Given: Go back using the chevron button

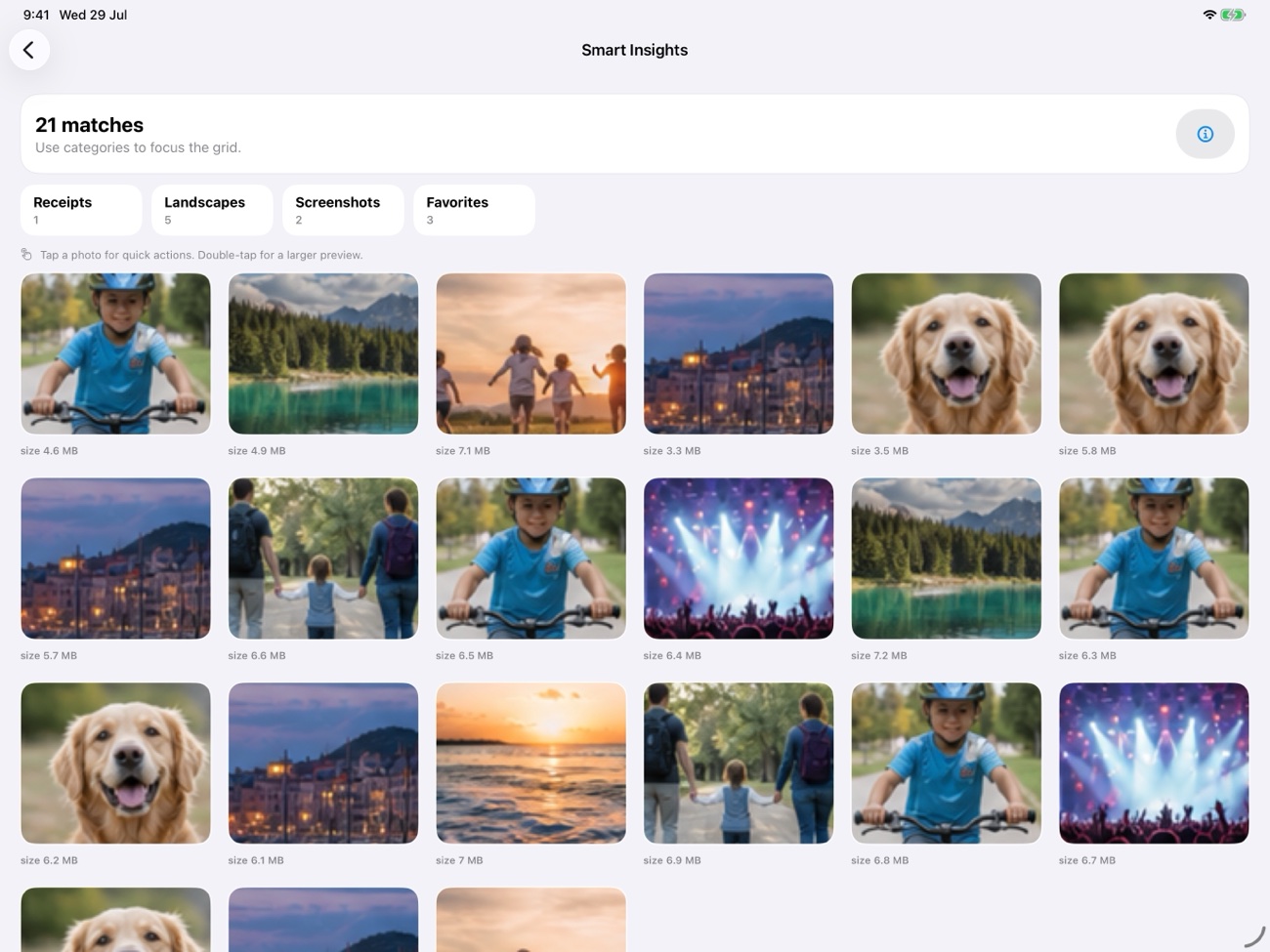Looking at the screenshot, I should coord(29,50).
